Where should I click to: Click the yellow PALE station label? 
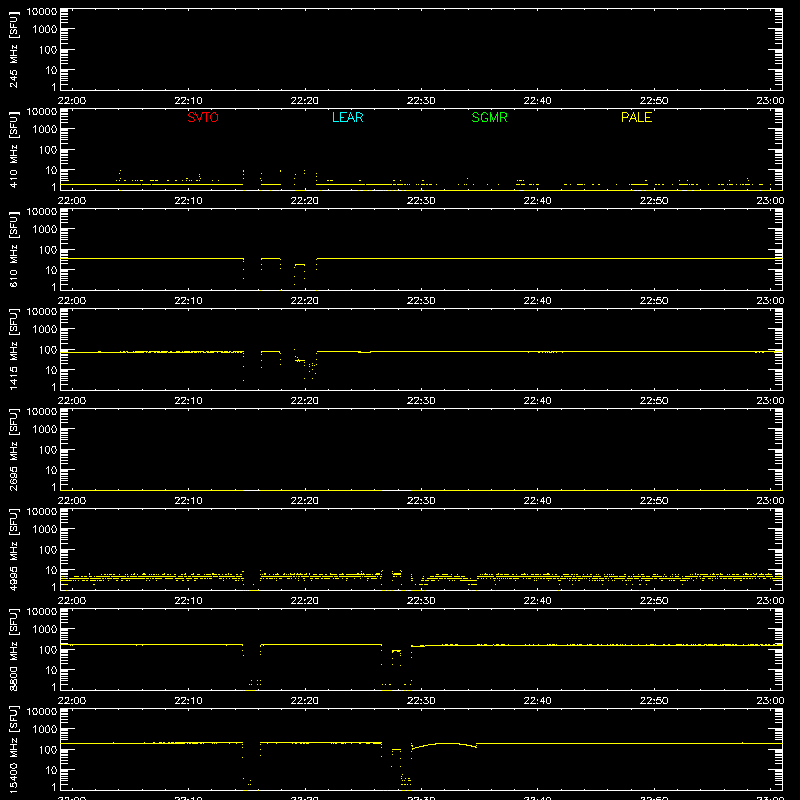click(x=636, y=117)
